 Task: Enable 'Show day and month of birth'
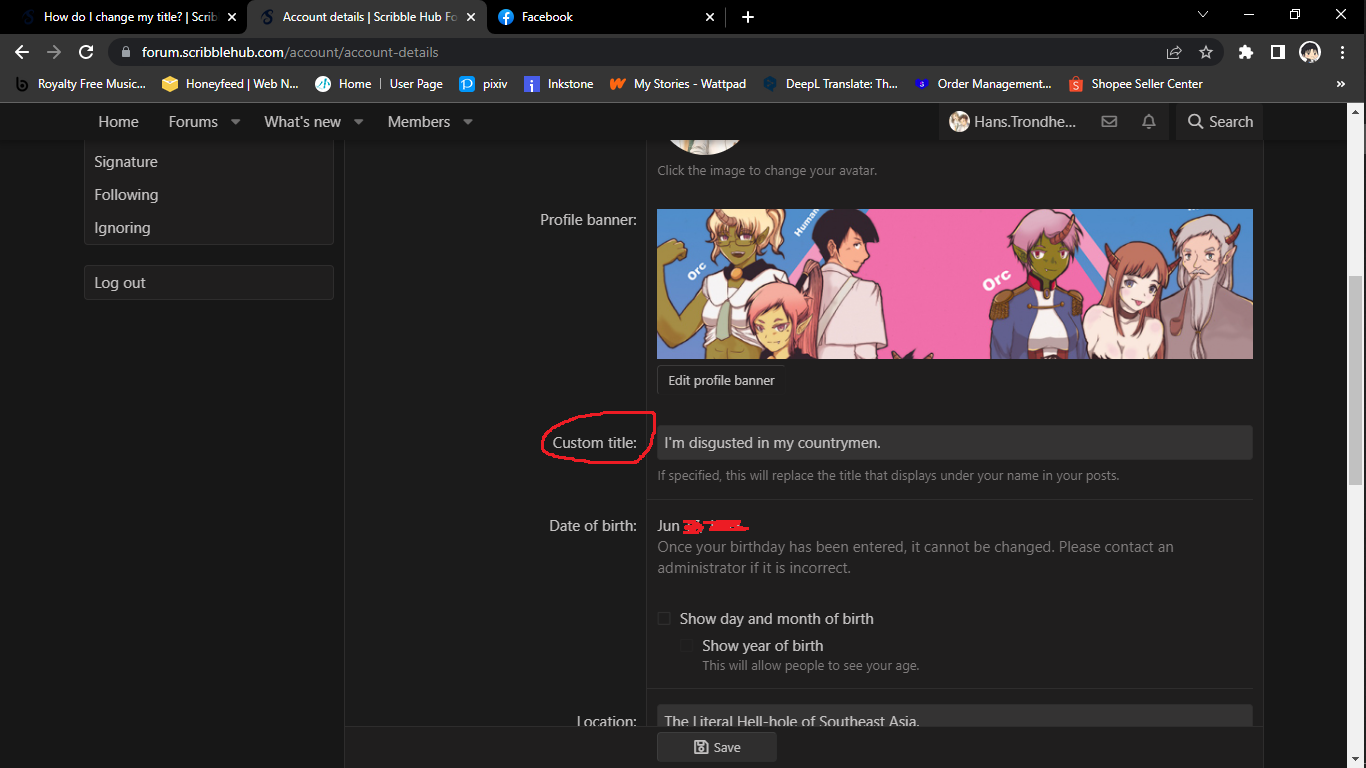663,618
